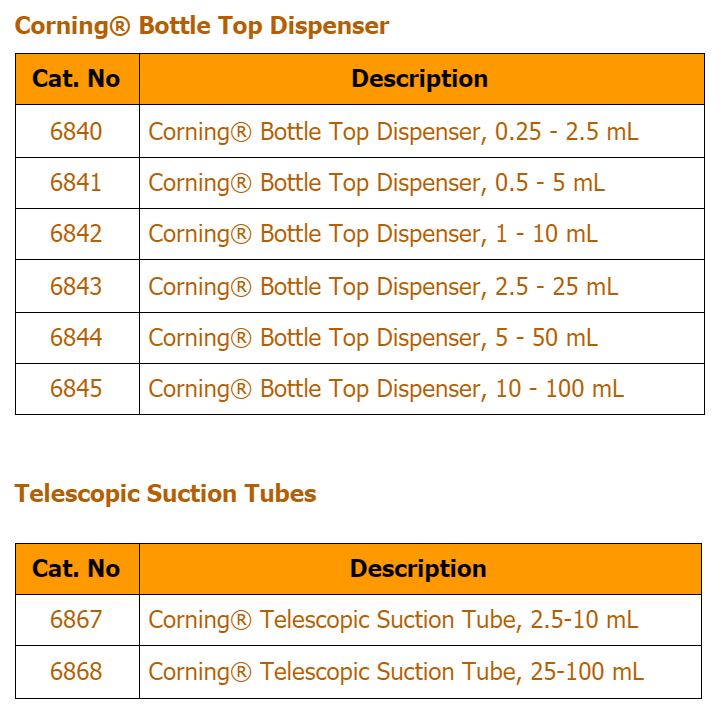727x717 pixels.
Task: Open Bottle Top Dispenser 5 - 50 mL
Action: tap(373, 338)
